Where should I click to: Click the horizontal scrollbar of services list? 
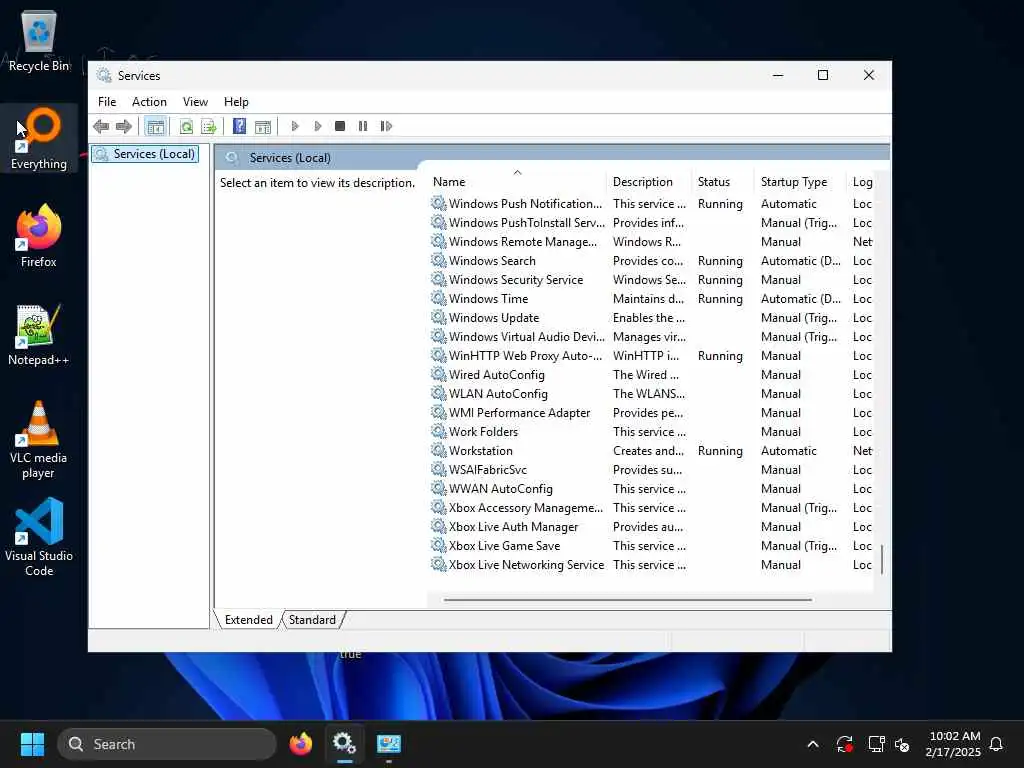coord(628,600)
